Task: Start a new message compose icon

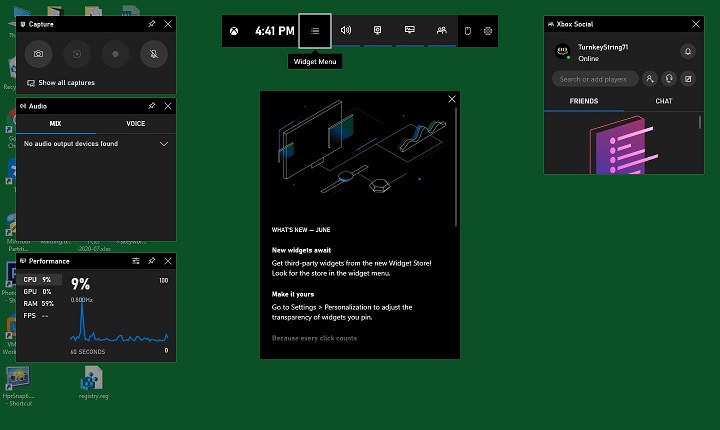Action: point(688,79)
